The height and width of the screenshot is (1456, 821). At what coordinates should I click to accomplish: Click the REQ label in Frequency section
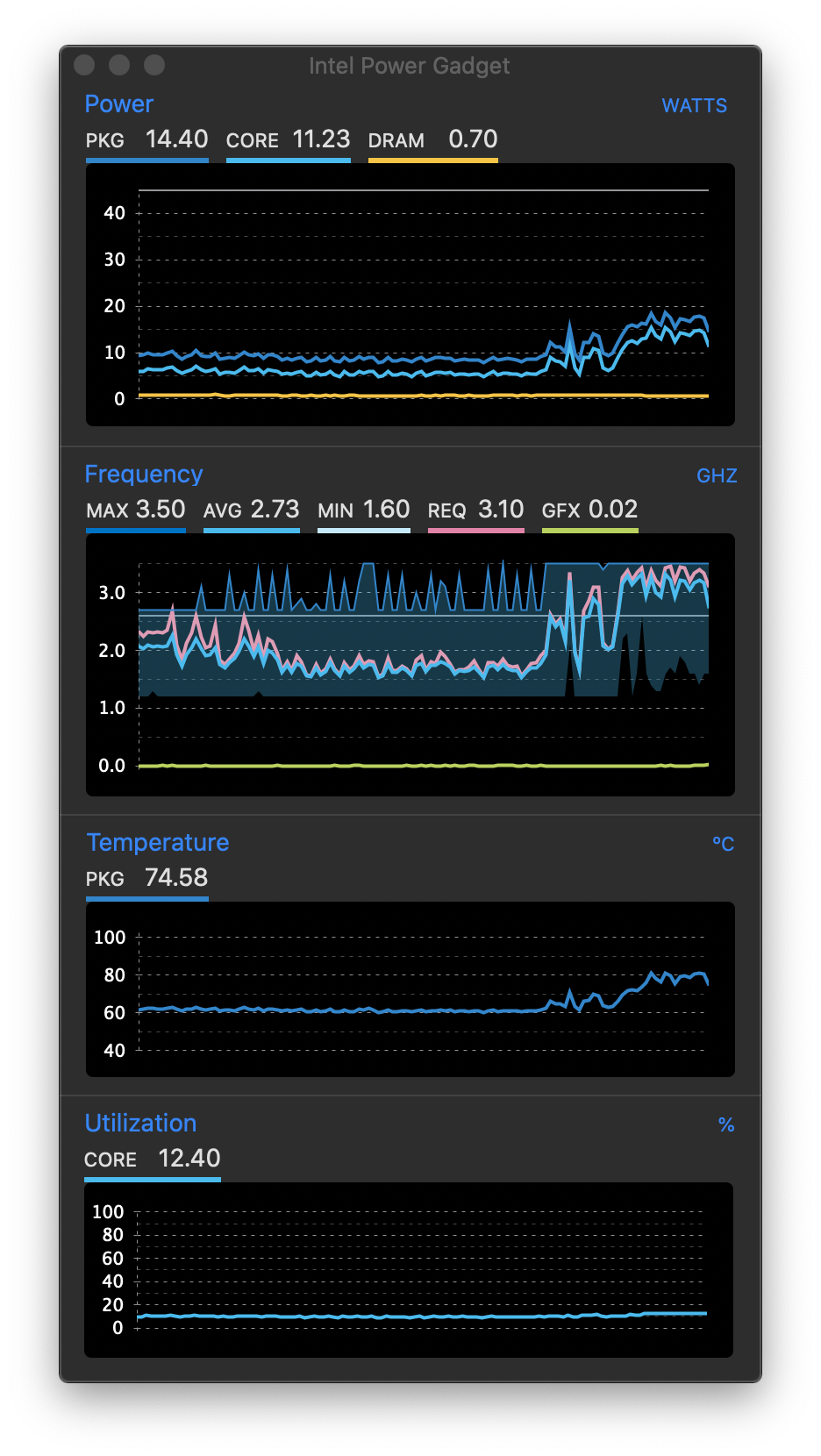(446, 510)
